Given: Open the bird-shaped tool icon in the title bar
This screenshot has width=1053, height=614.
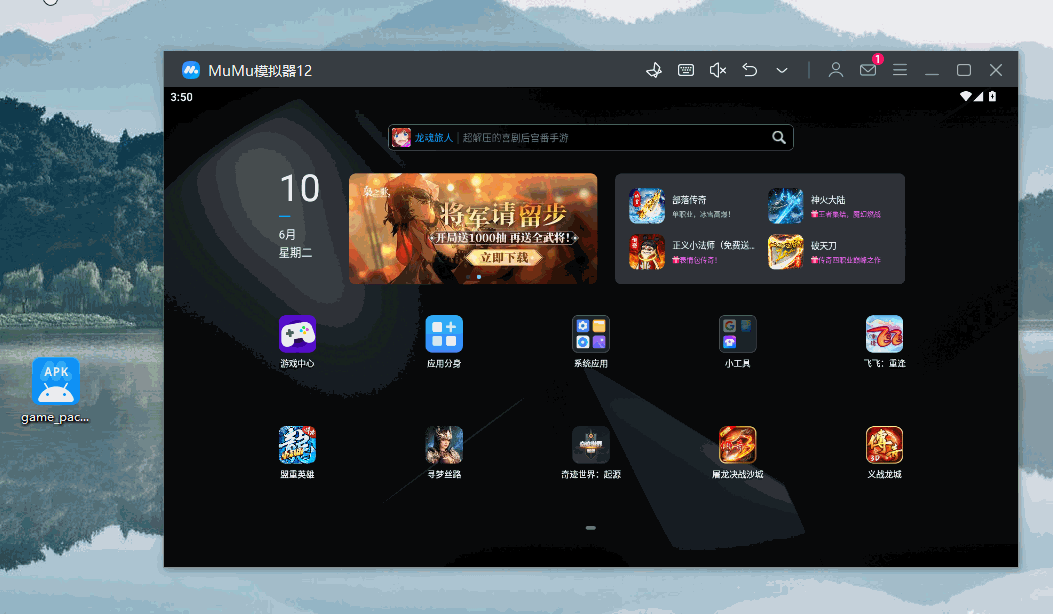Looking at the screenshot, I should pos(653,70).
